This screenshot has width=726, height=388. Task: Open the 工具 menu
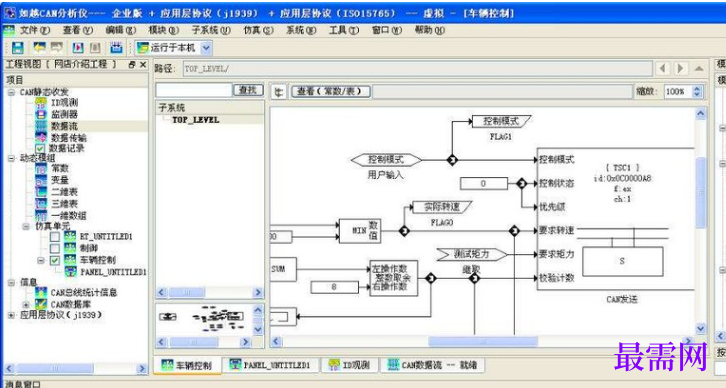pos(344,30)
